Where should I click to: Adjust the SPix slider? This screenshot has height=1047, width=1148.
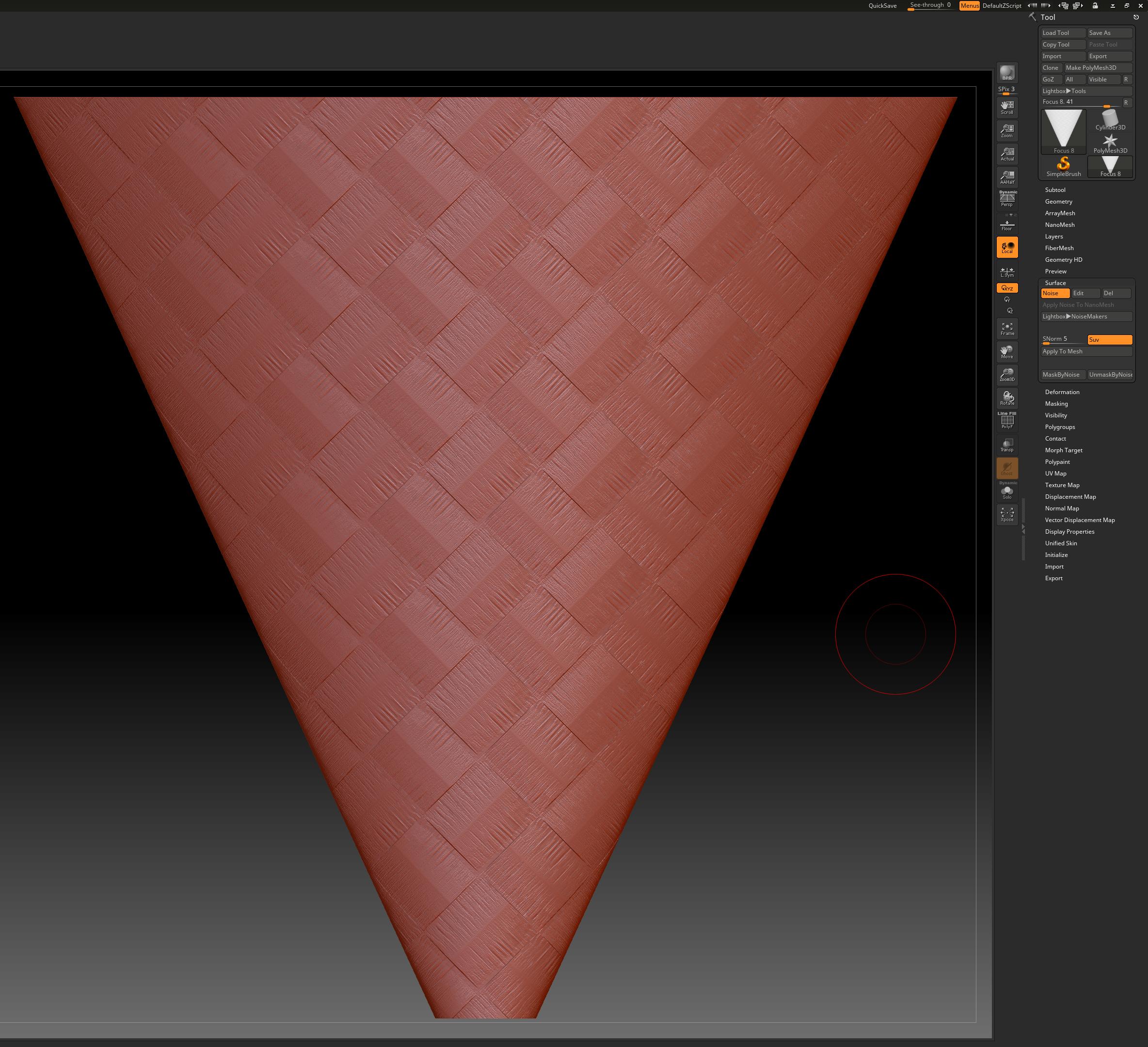pyautogui.click(x=1006, y=90)
